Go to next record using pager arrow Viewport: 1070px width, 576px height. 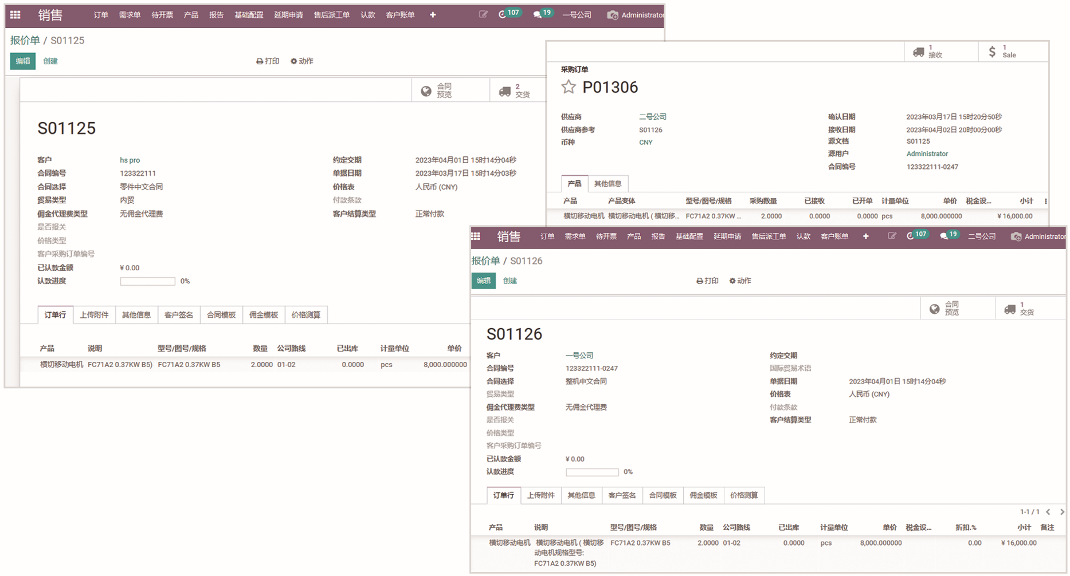[x=1061, y=511]
